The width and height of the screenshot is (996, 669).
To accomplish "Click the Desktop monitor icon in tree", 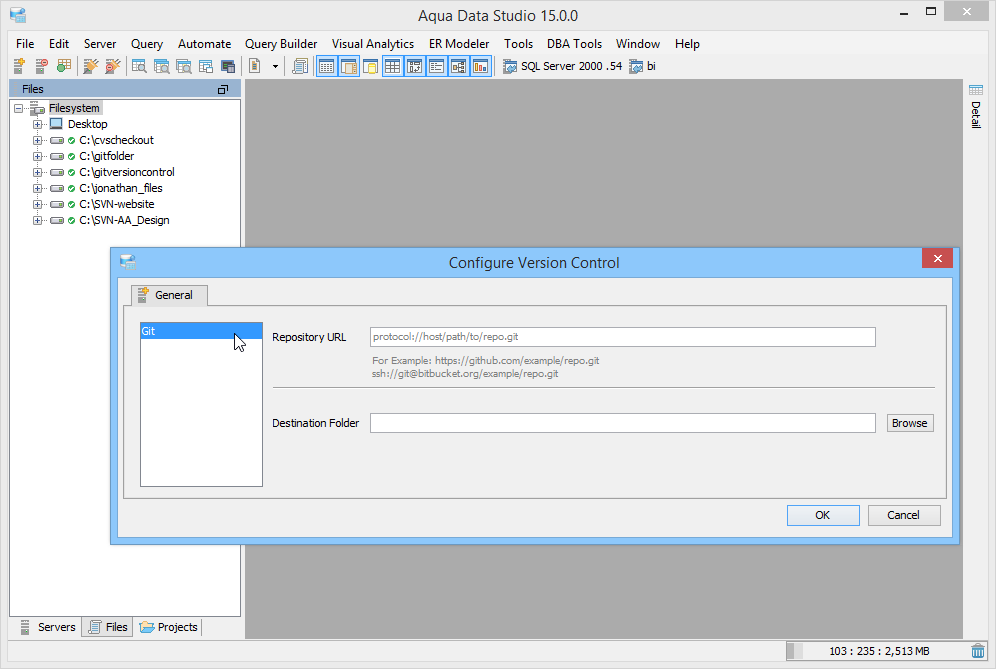I will [x=57, y=124].
